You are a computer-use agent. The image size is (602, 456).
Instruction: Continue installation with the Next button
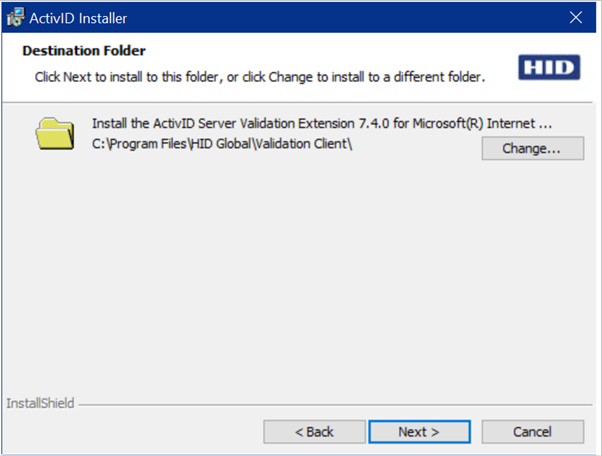(x=419, y=432)
